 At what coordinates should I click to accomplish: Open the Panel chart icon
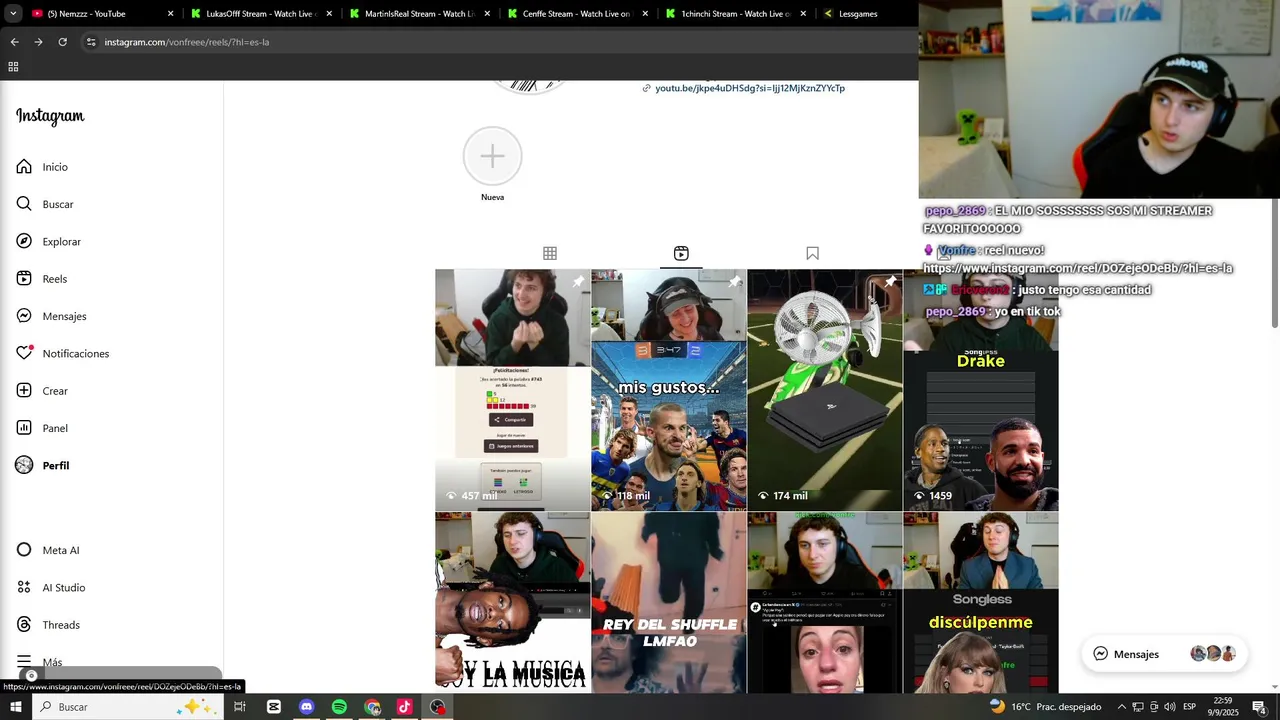24,428
